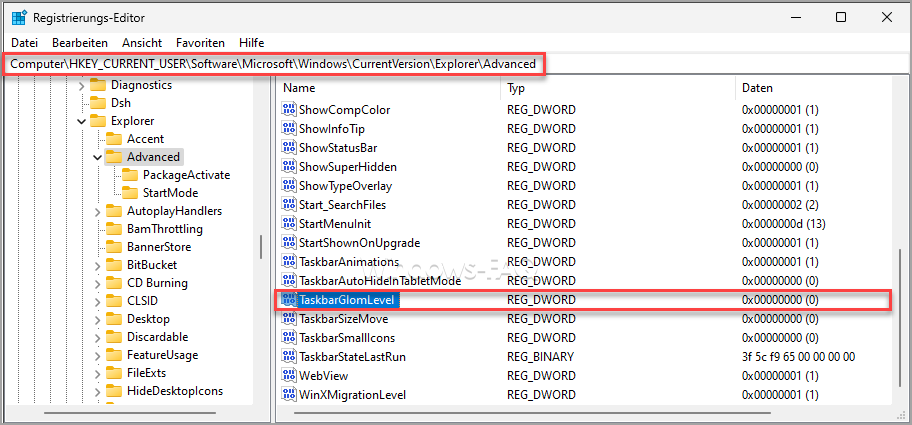Expand the FileExts tree node
Viewport: 912px width, 425px height.
tap(97, 373)
